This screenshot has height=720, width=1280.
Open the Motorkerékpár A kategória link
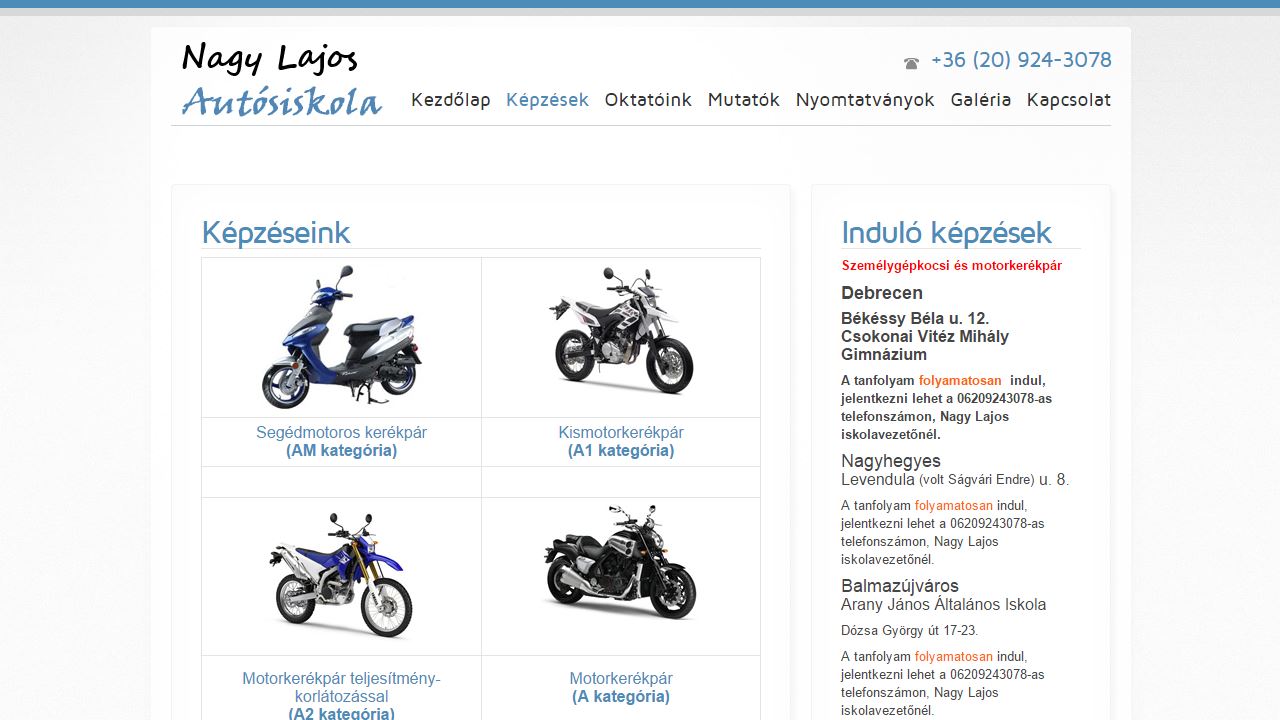(621, 687)
